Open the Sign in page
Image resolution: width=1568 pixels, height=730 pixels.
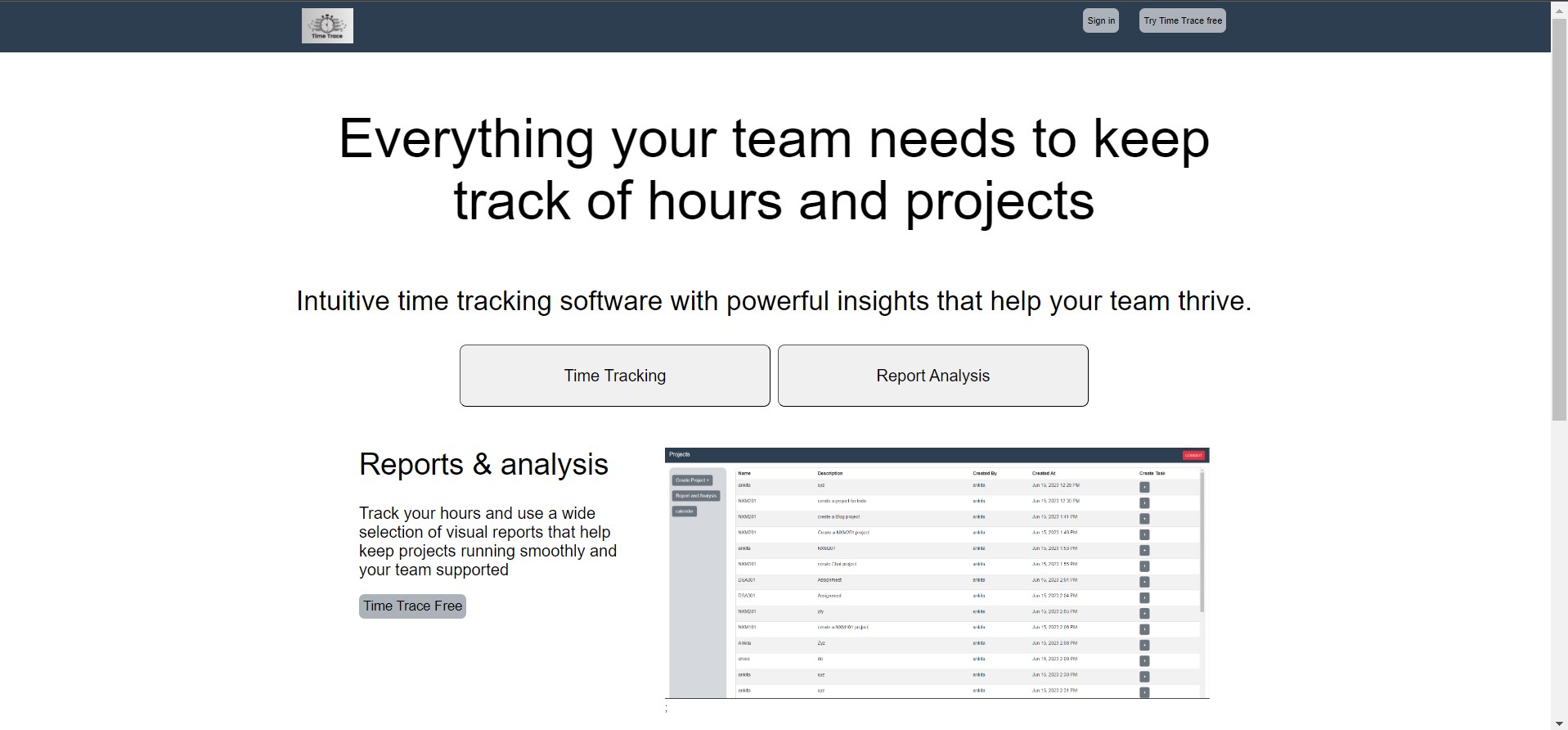pyautogui.click(x=1101, y=20)
